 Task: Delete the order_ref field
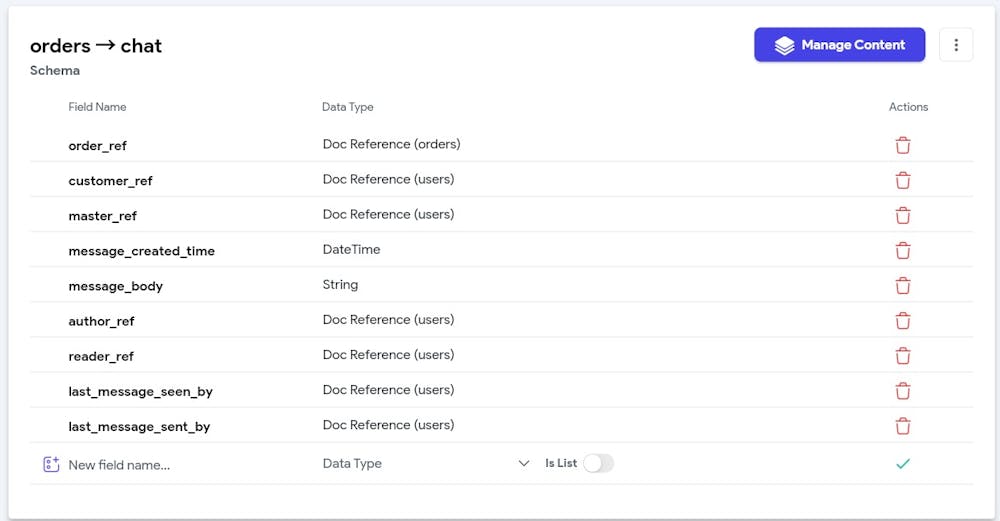pos(903,145)
